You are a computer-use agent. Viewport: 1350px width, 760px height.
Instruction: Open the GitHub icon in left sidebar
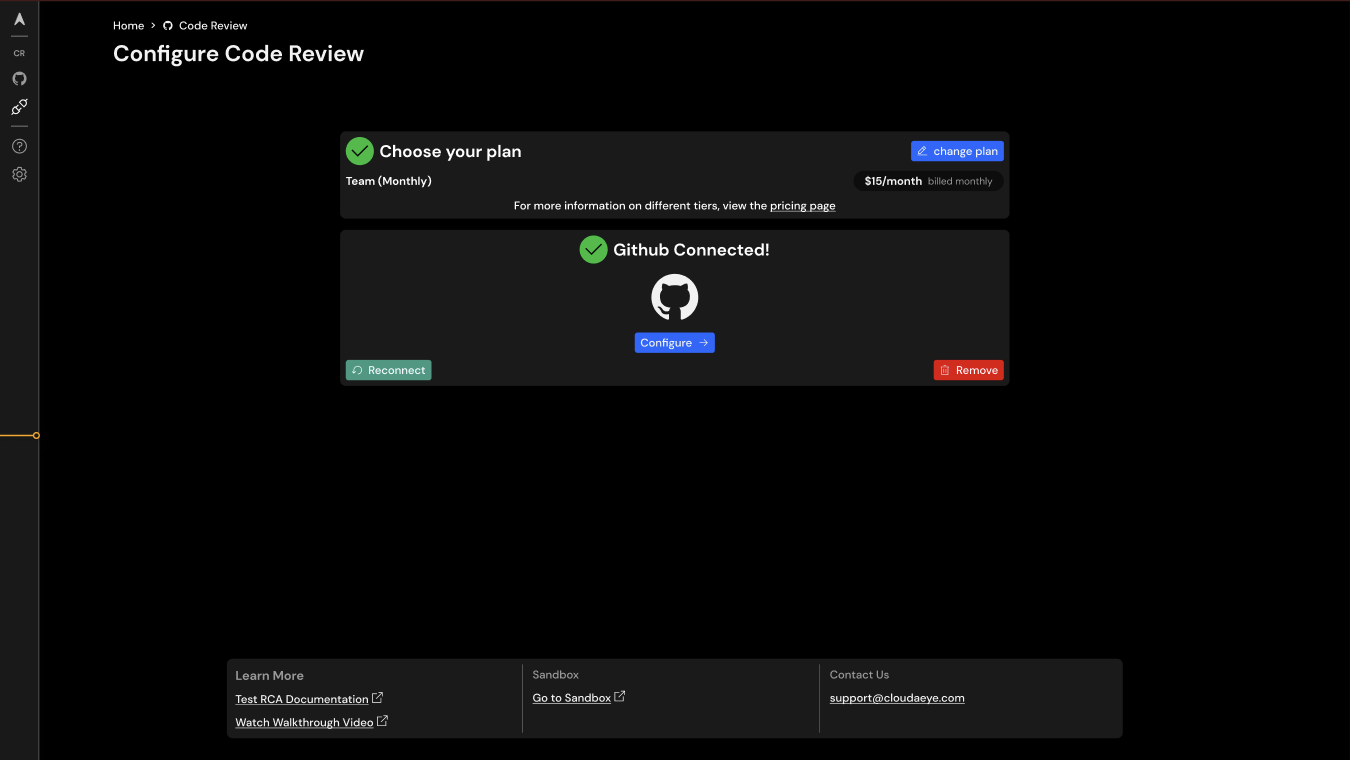click(19, 78)
